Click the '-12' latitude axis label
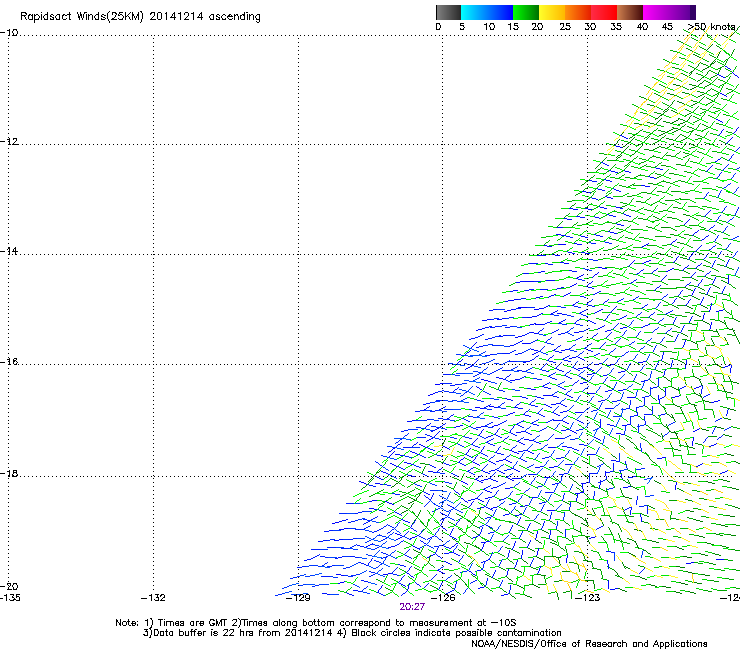This screenshot has height=650, width=740. 9,142
